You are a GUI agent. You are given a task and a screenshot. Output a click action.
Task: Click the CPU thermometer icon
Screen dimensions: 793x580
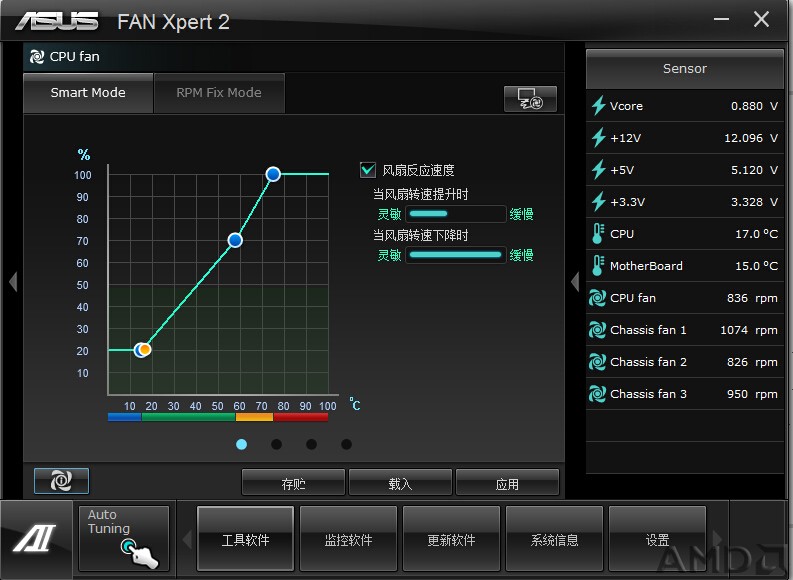[598, 234]
